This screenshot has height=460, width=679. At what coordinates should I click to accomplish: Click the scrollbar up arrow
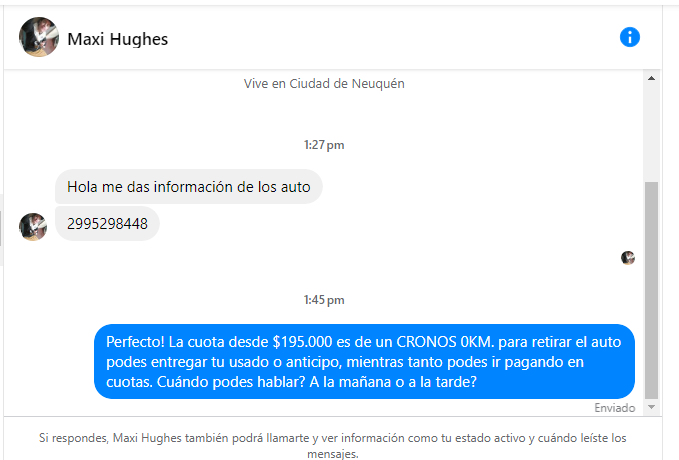pos(651,78)
